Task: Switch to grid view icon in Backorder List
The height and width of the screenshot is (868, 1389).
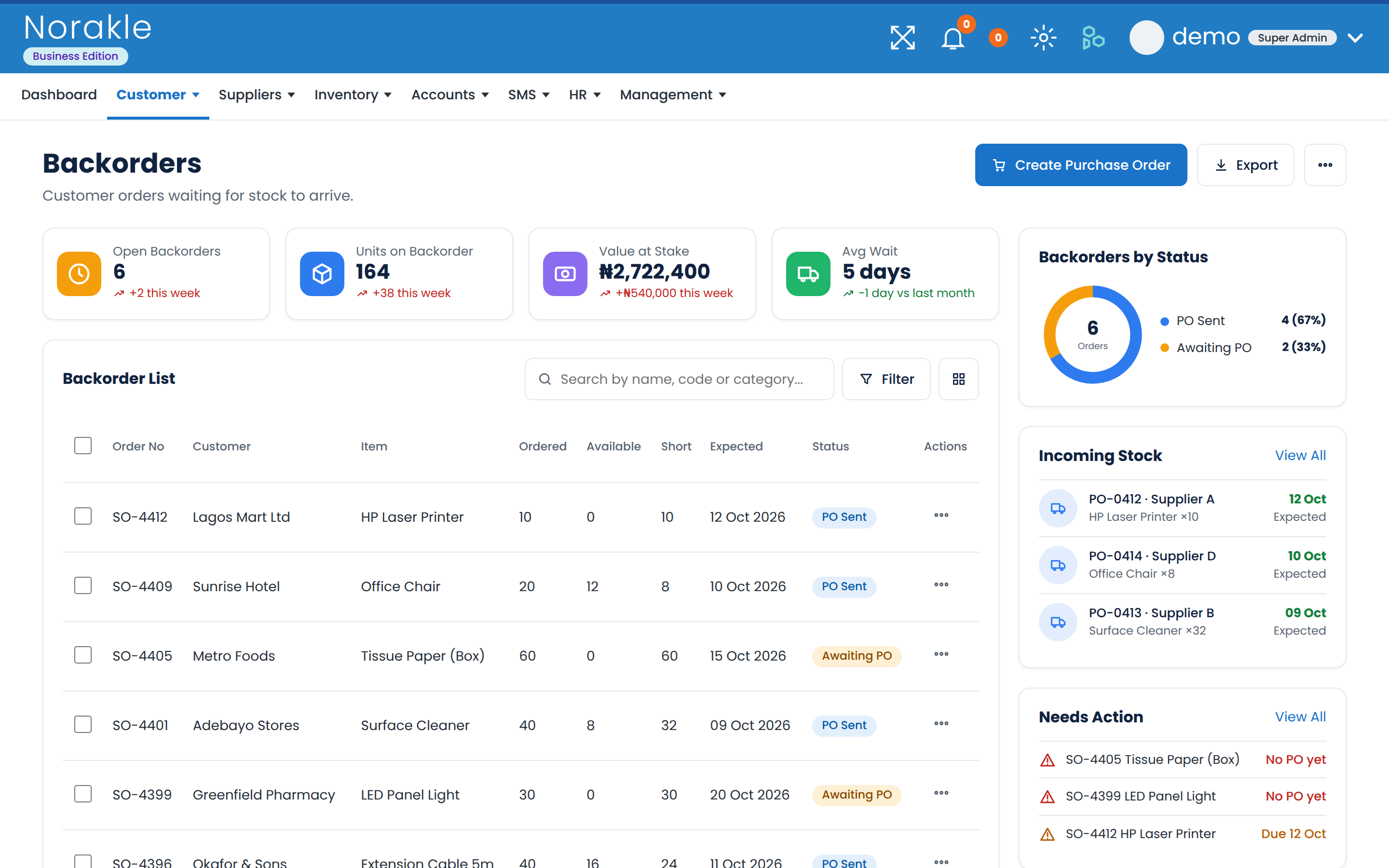Action: [x=958, y=379]
